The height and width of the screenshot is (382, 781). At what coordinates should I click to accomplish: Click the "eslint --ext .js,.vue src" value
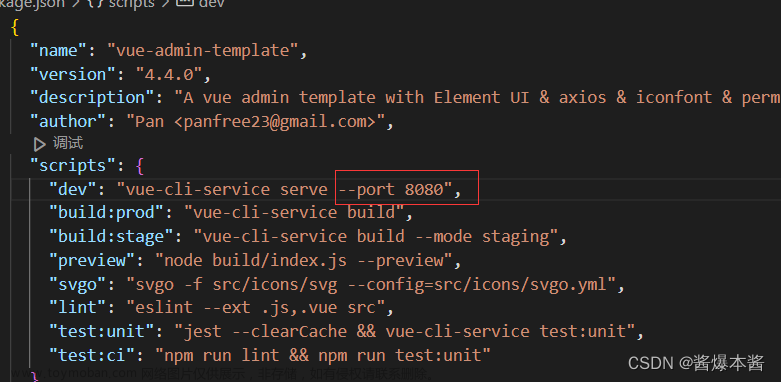pos(255,308)
